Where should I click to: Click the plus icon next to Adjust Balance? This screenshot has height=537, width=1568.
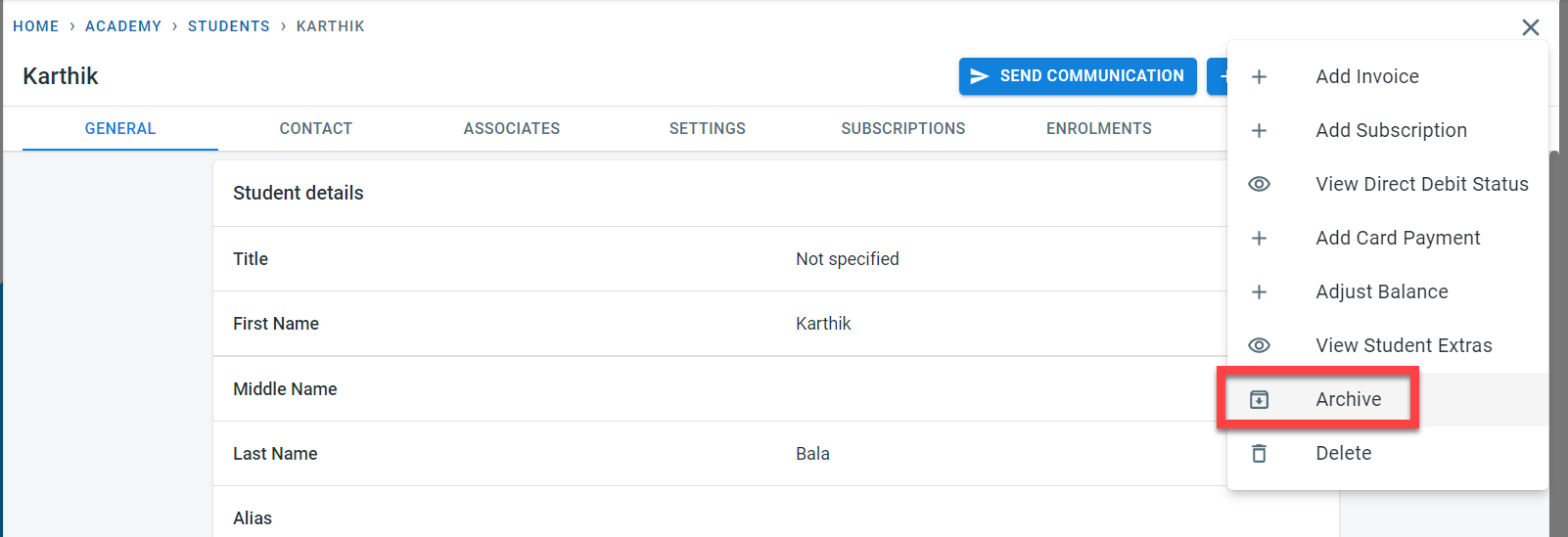[1259, 291]
